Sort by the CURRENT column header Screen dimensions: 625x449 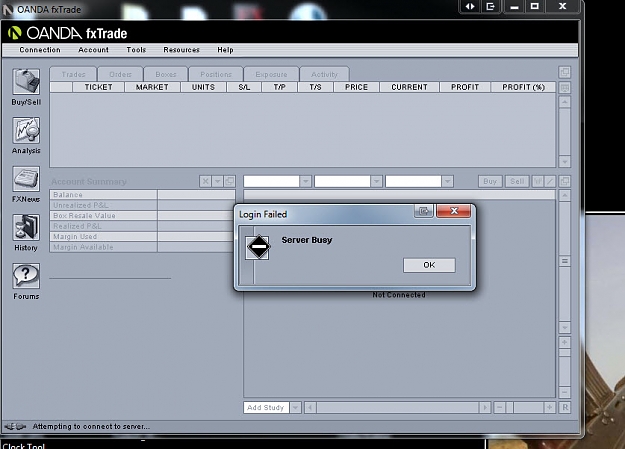click(x=409, y=87)
